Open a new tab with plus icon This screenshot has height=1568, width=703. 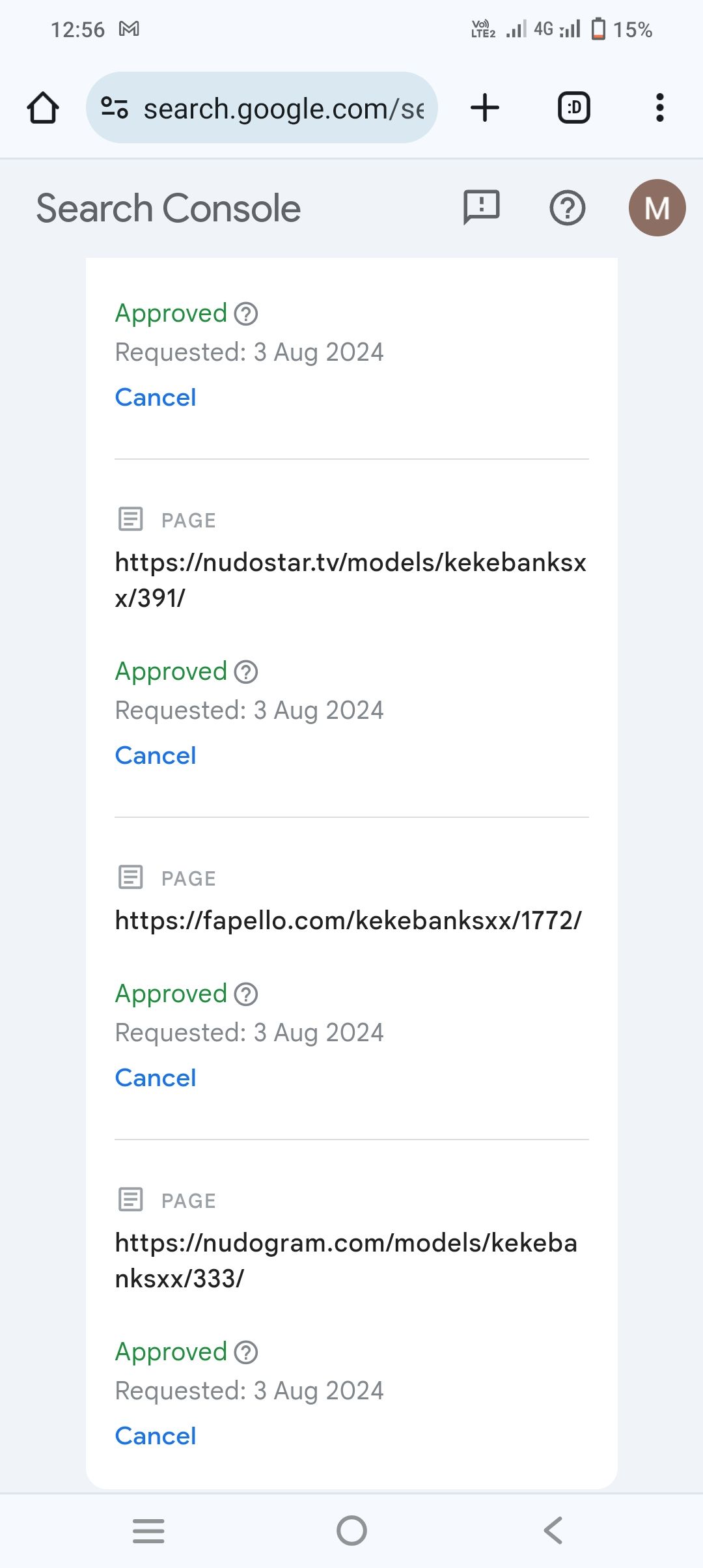tap(485, 107)
